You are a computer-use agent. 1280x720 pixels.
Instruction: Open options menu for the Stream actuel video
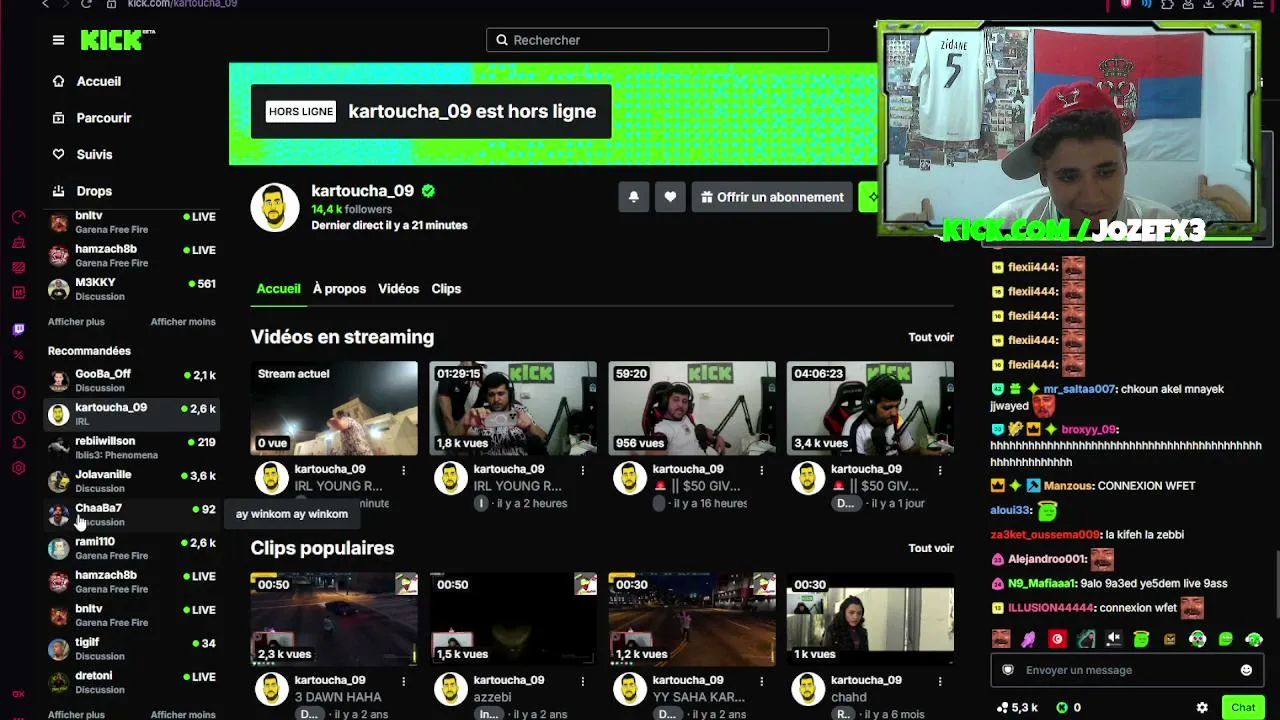tap(404, 470)
